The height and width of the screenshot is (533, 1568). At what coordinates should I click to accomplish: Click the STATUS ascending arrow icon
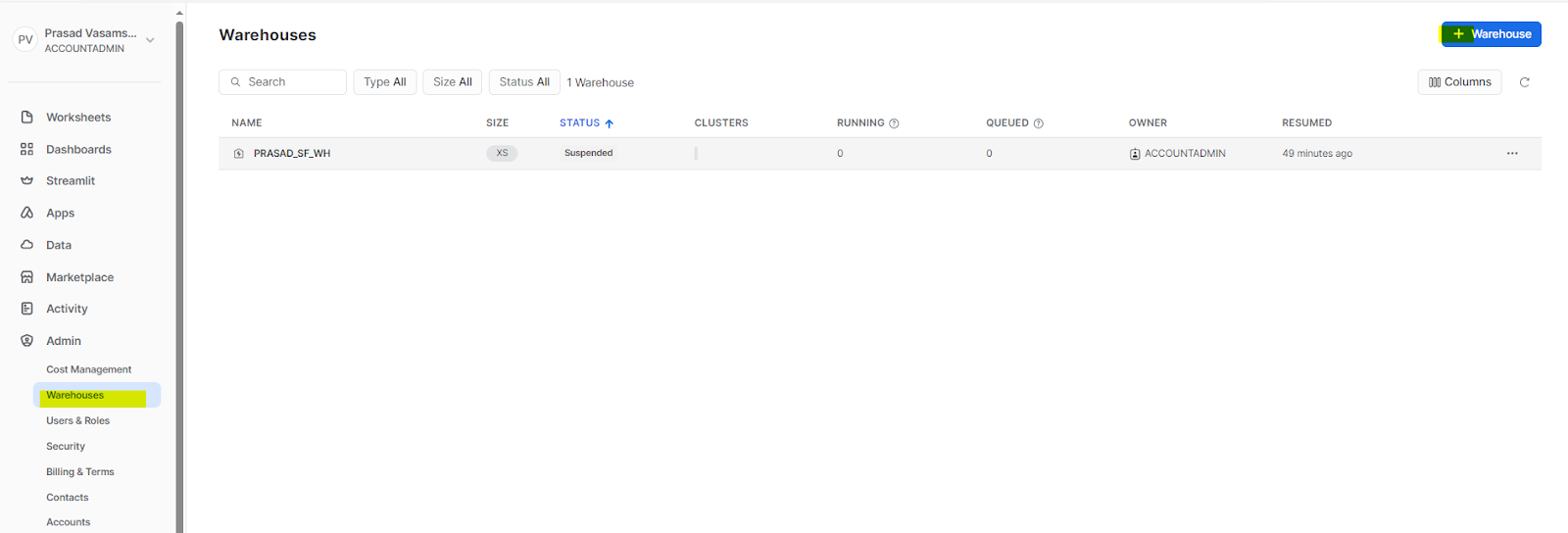[x=610, y=123]
